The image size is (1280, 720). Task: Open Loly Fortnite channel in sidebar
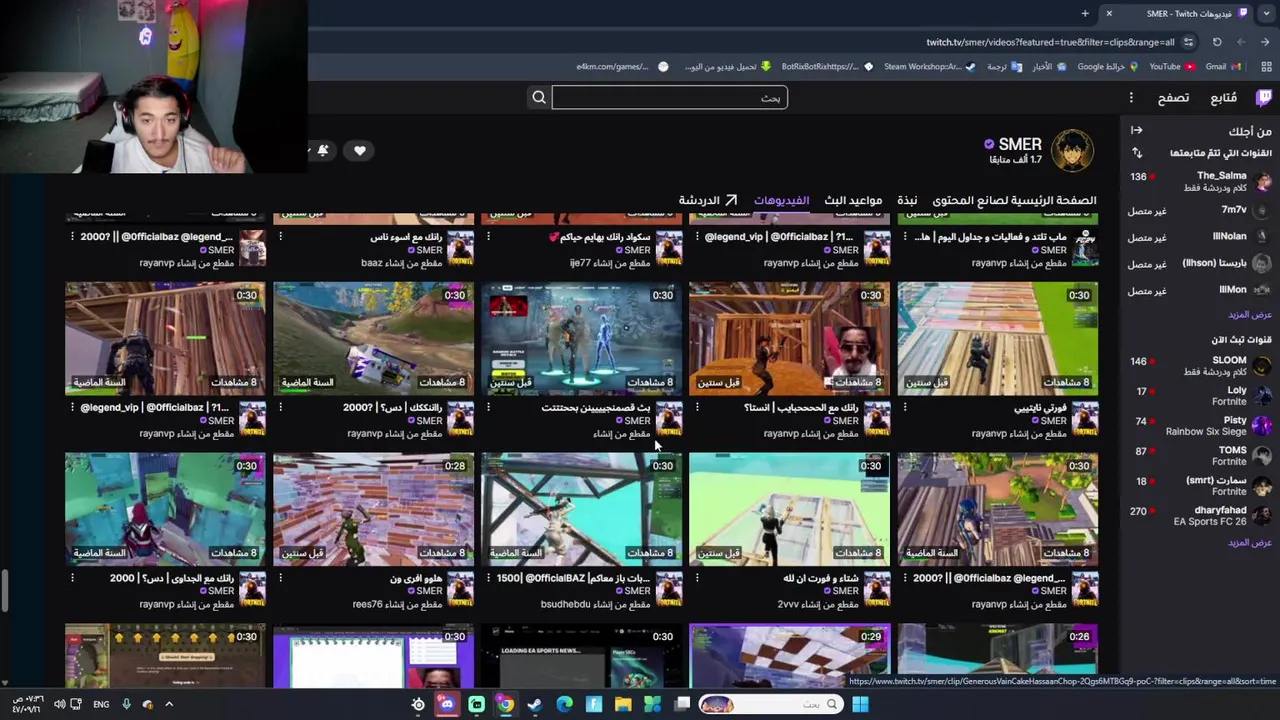pyautogui.click(x=1200, y=395)
